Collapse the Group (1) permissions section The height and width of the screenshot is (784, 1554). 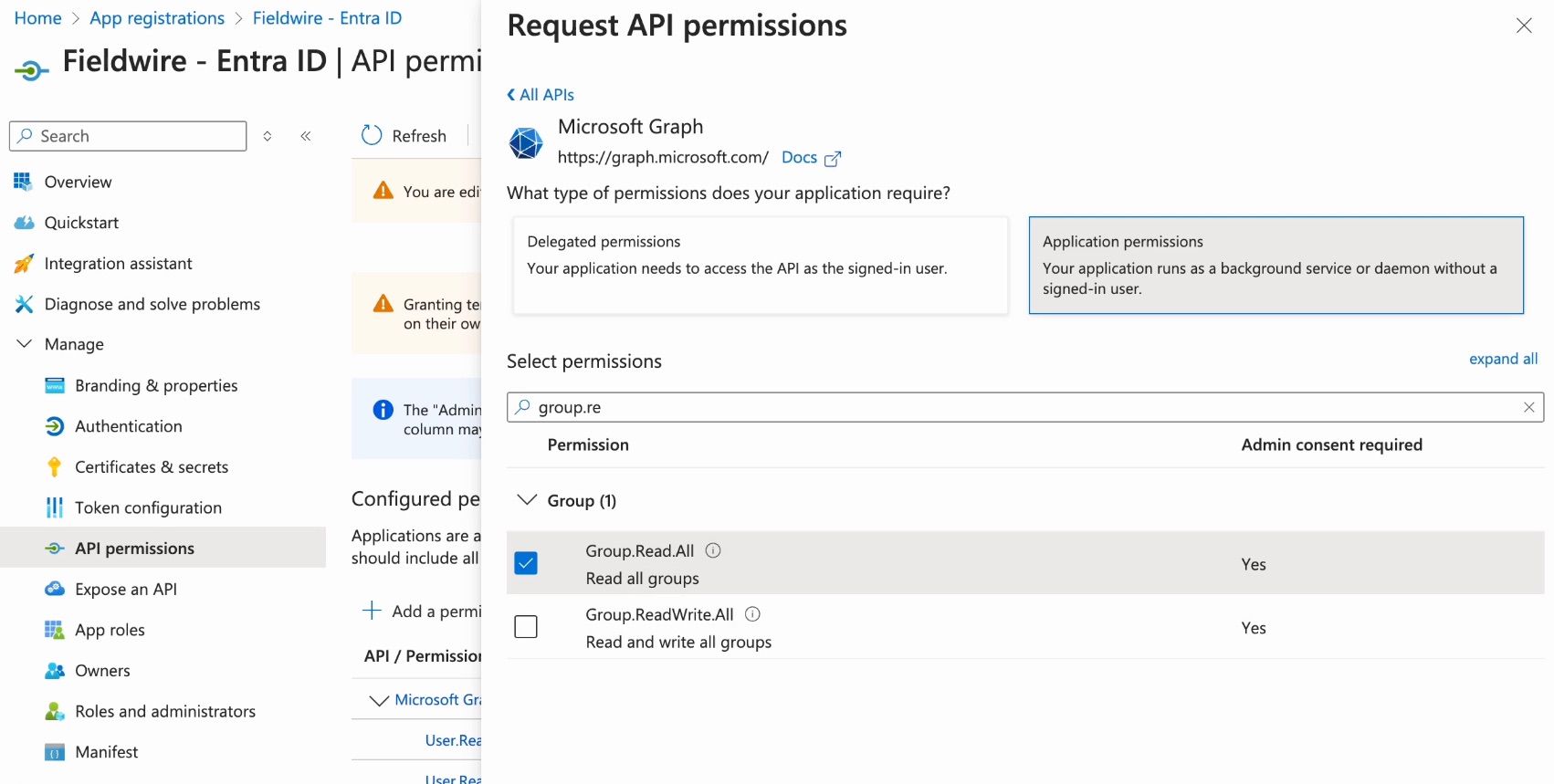tap(527, 499)
